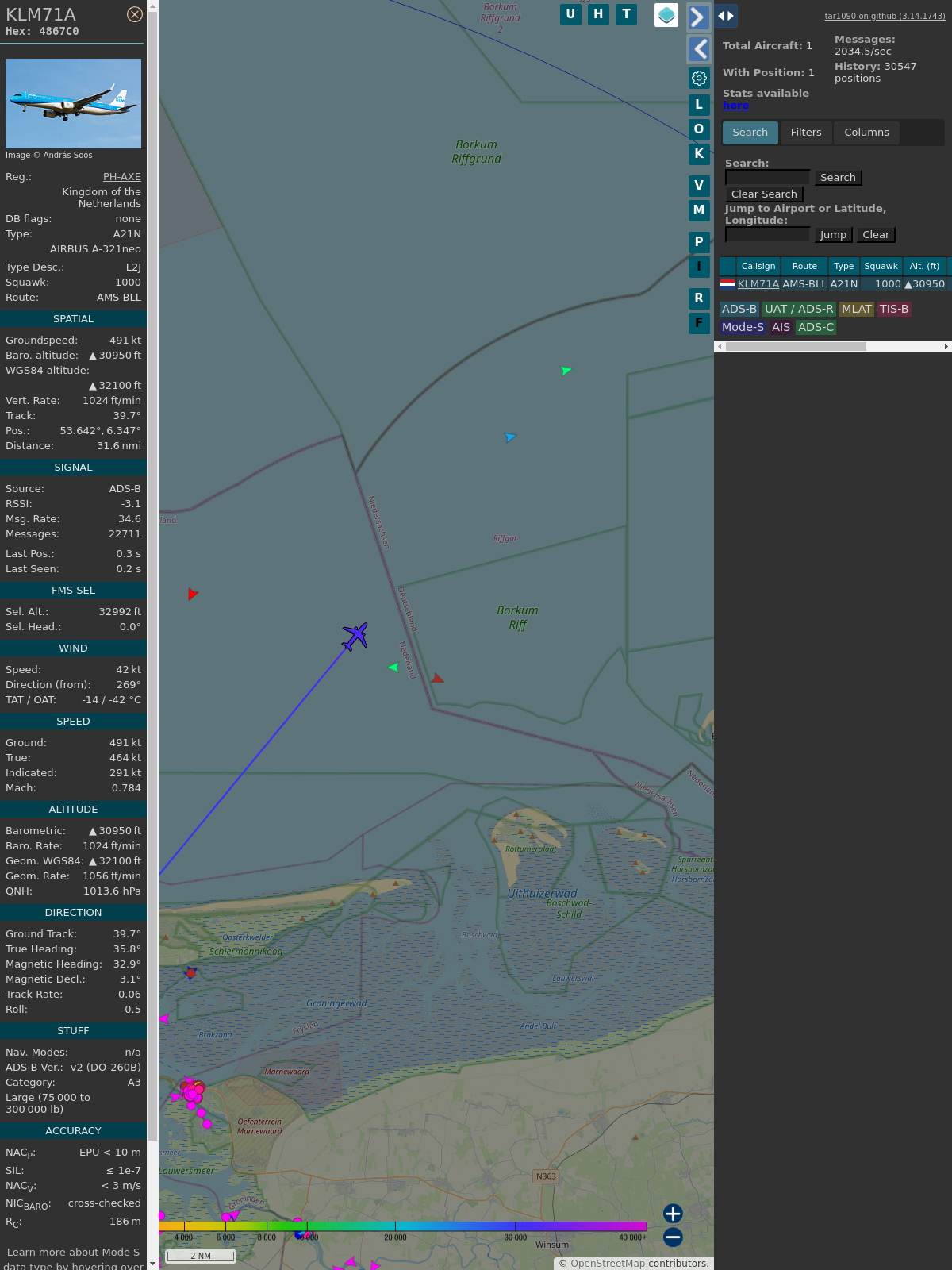The height and width of the screenshot is (1270, 952).
Task: Sort table by Callsign column
Action: pos(758,266)
